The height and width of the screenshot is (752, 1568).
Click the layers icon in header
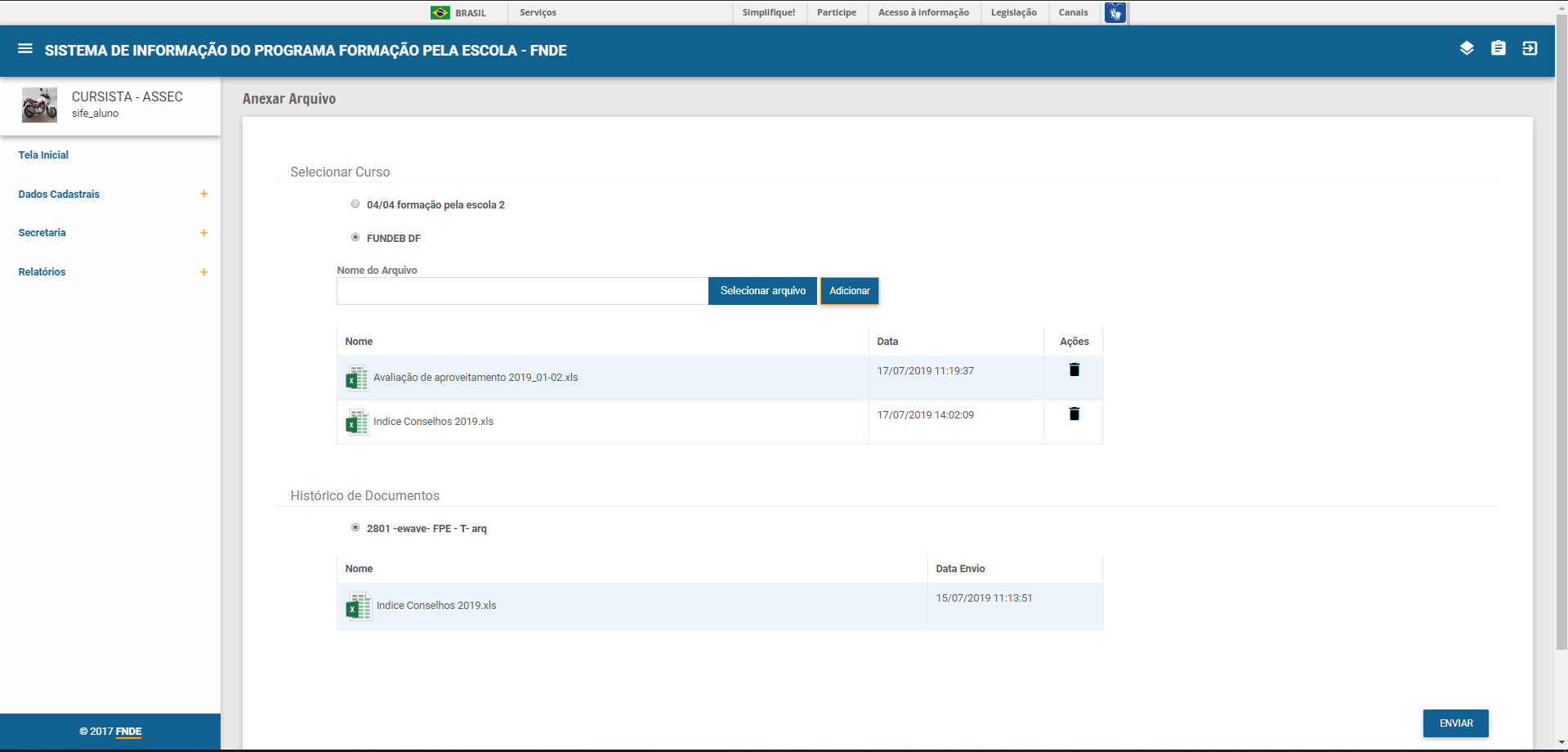click(x=1467, y=48)
